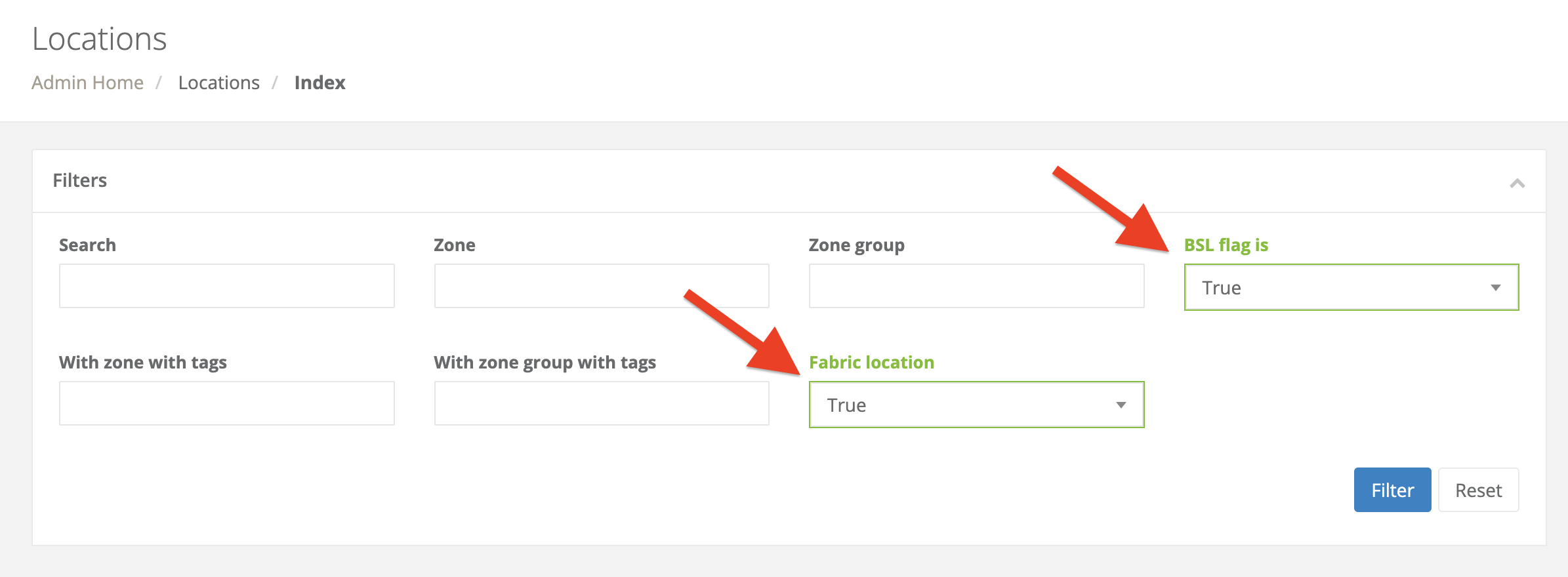
Task: Click the With zone group with tags field
Action: [x=601, y=404]
